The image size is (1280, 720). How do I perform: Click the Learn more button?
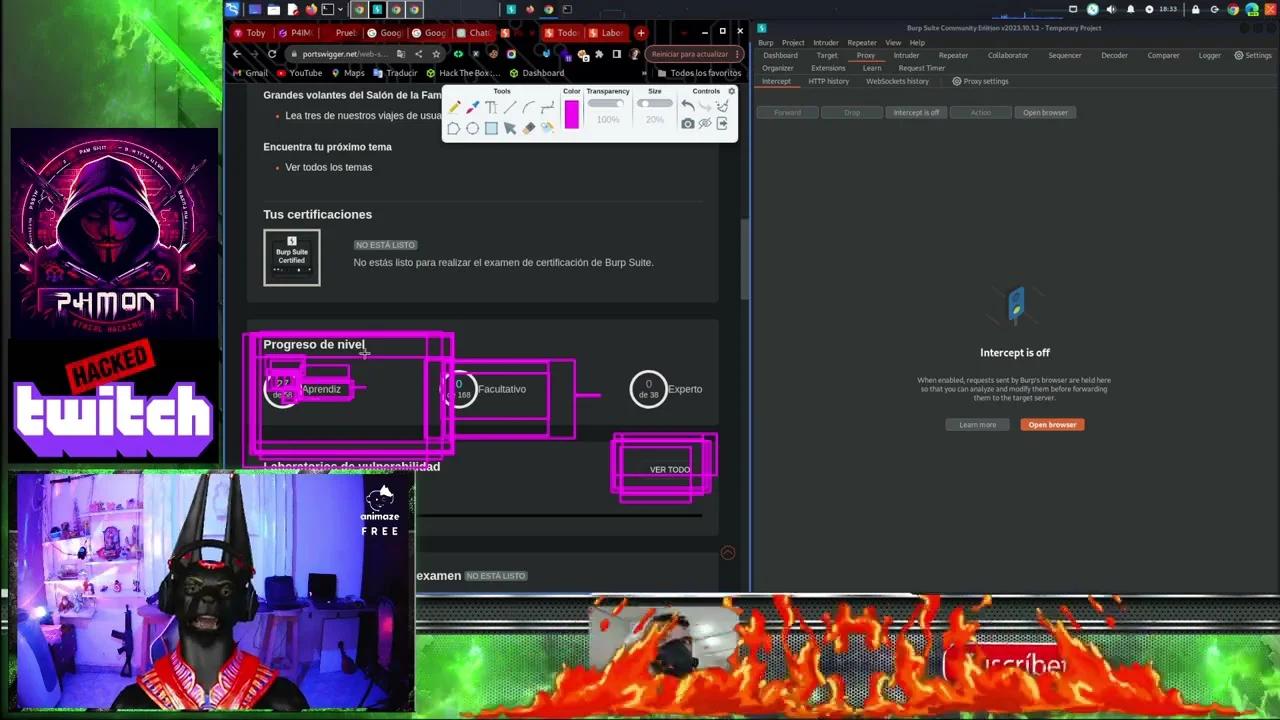click(977, 425)
